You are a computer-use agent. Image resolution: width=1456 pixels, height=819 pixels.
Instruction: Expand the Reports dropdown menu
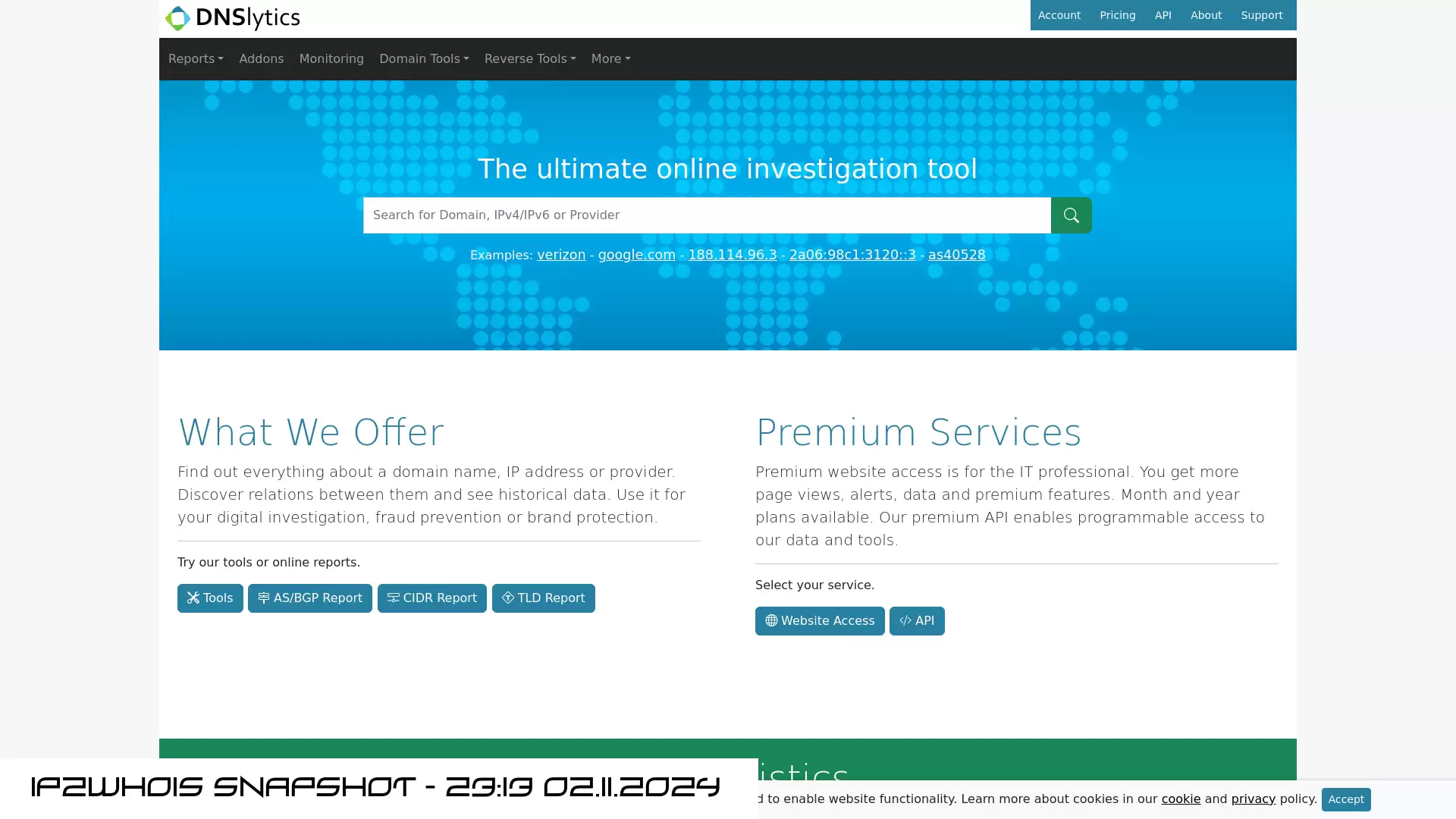click(x=196, y=59)
